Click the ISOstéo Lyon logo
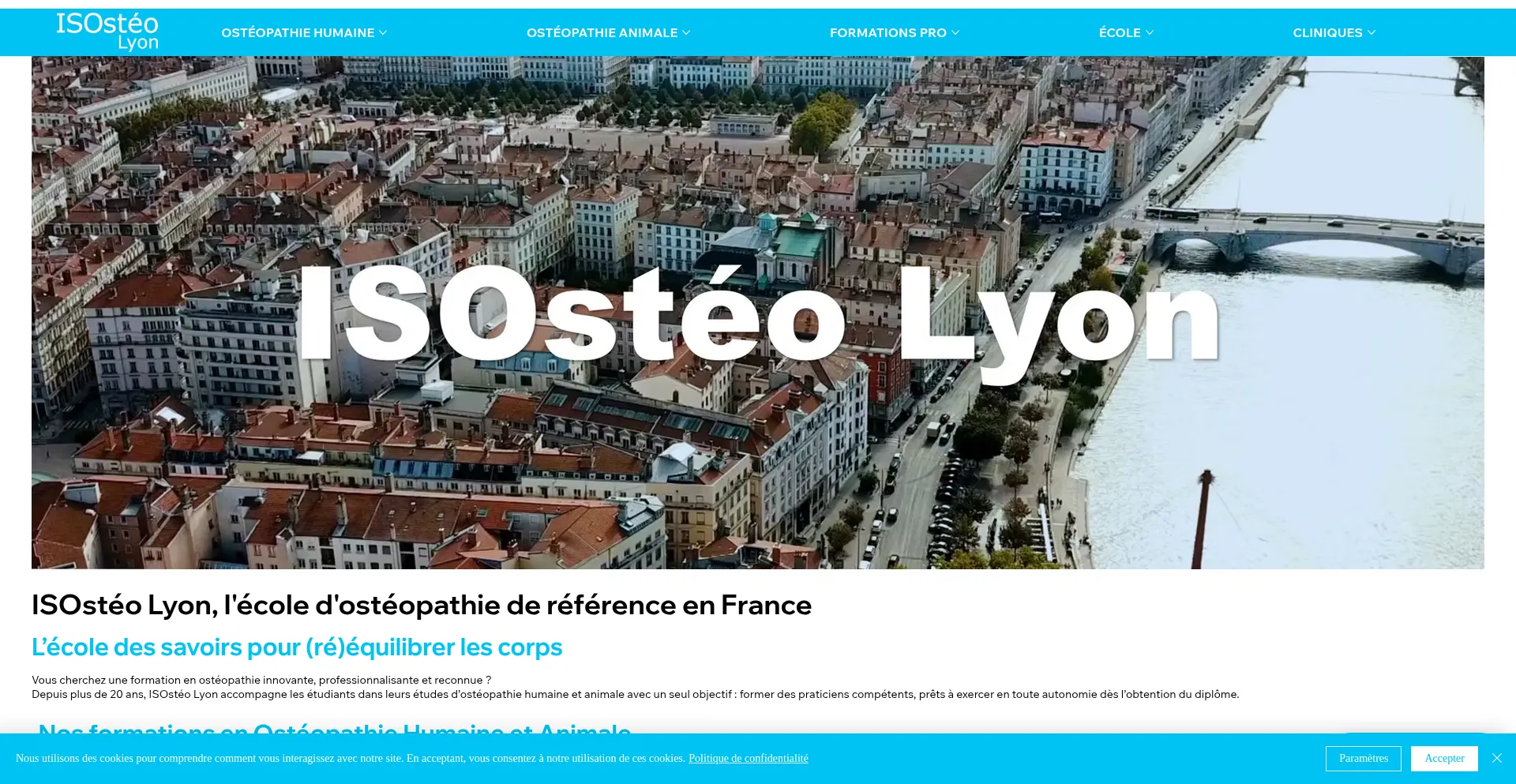The width and height of the screenshot is (1516, 784). point(107,32)
